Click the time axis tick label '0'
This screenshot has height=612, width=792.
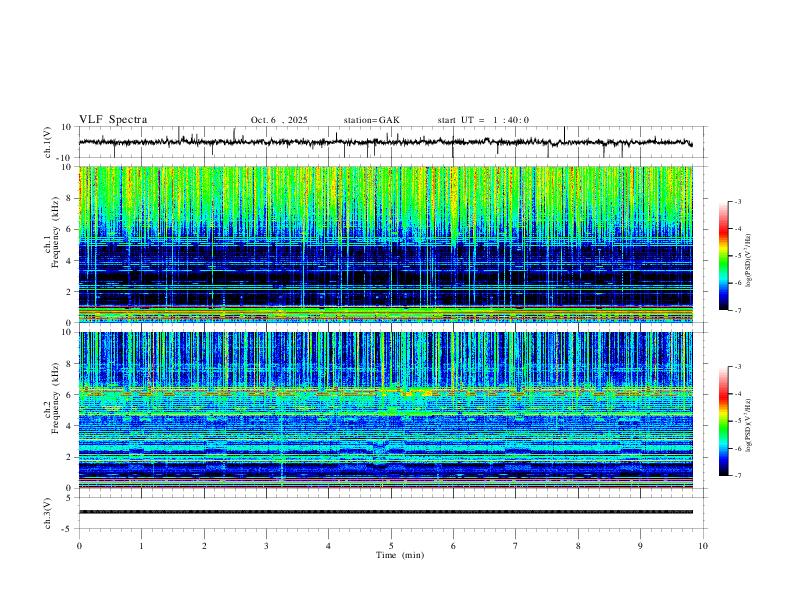[x=79, y=546]
